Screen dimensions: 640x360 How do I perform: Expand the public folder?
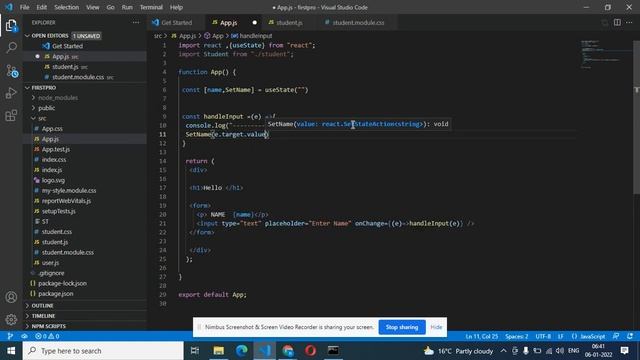47,108
